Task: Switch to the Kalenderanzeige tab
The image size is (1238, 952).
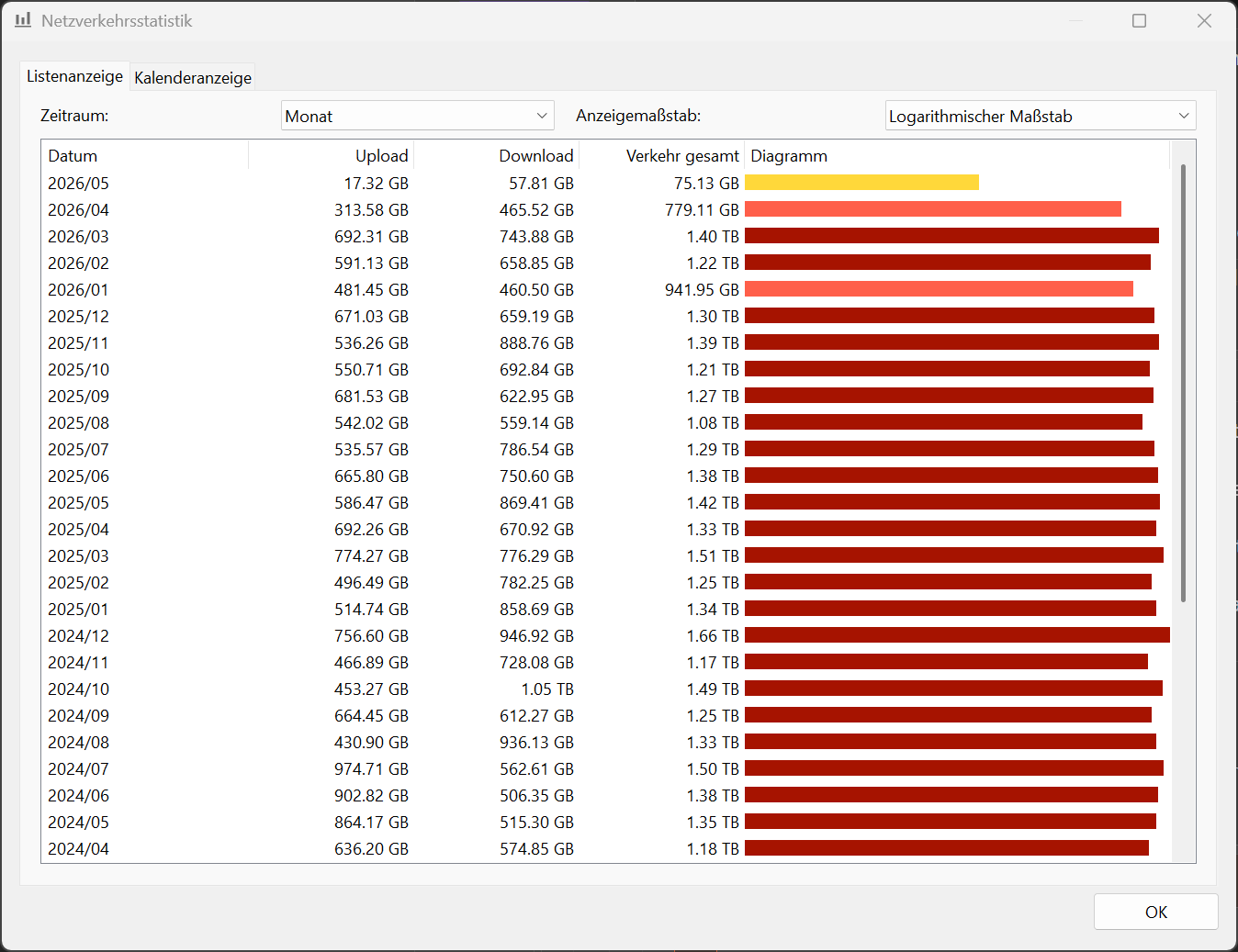Action: [x=193, y=78]
